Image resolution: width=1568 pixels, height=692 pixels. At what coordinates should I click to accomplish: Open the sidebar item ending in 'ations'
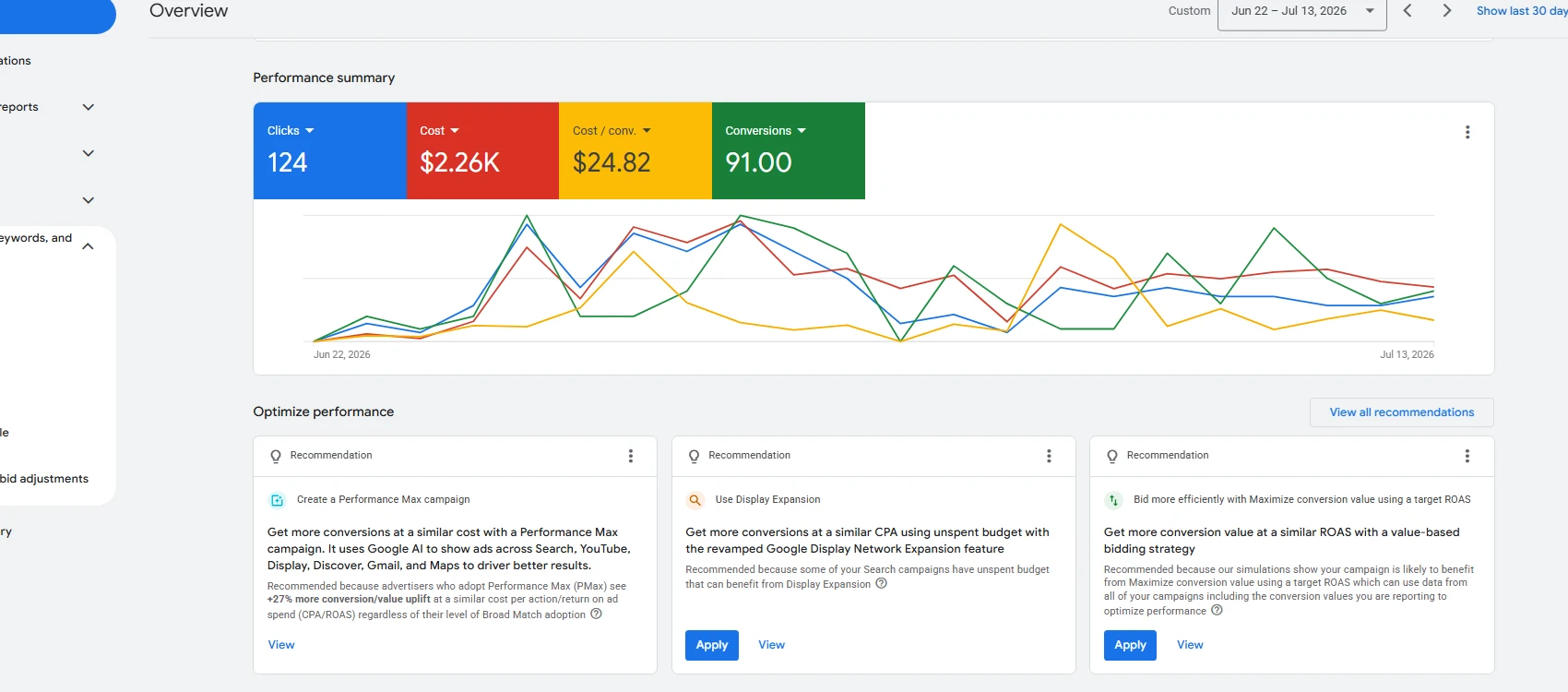pos(16,61)
